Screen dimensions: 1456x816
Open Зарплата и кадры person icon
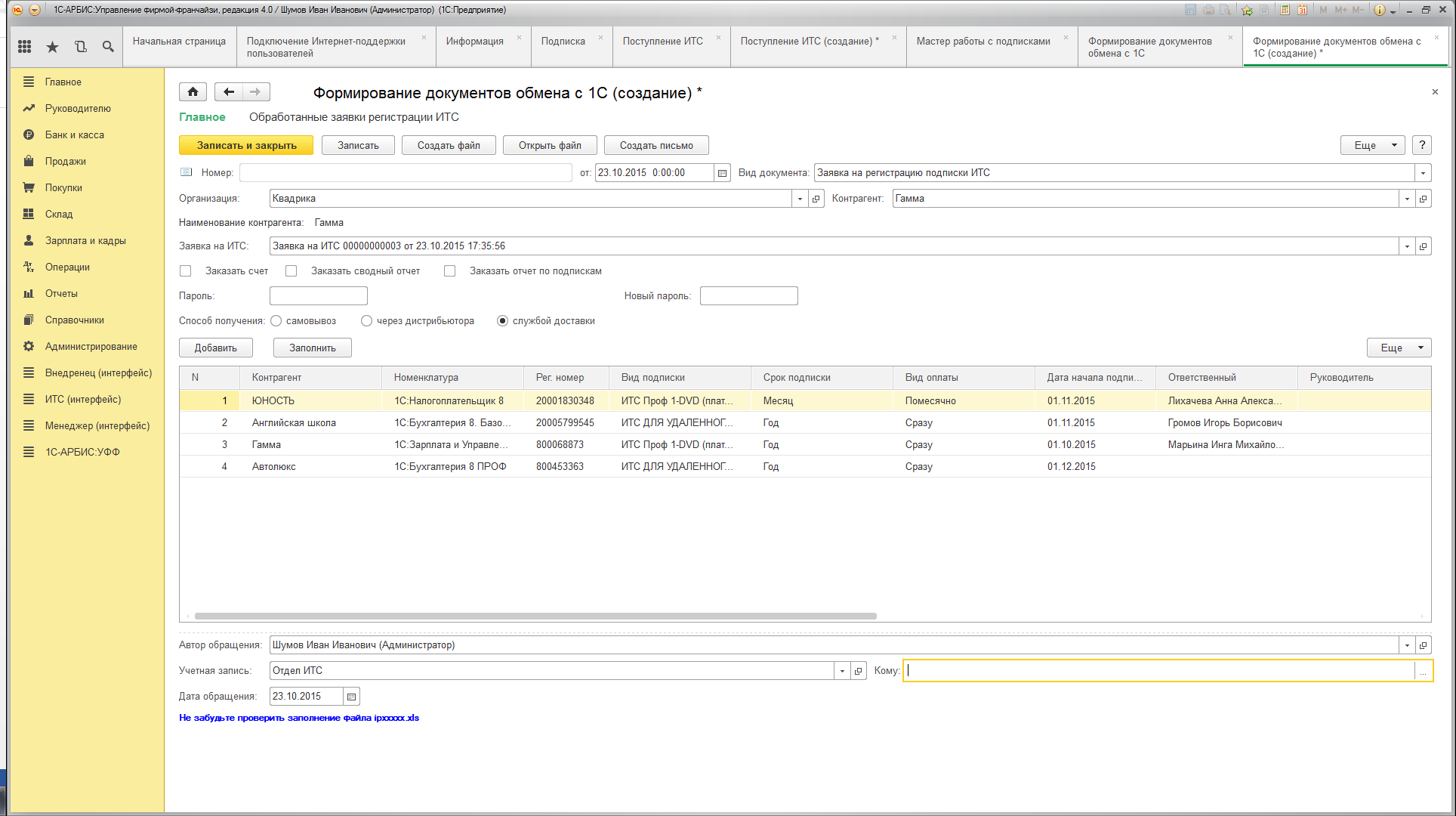[x=29, y=240]
